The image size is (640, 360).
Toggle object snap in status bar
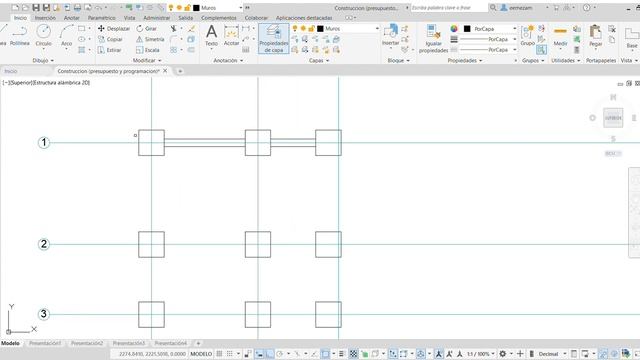click(325, 353)
